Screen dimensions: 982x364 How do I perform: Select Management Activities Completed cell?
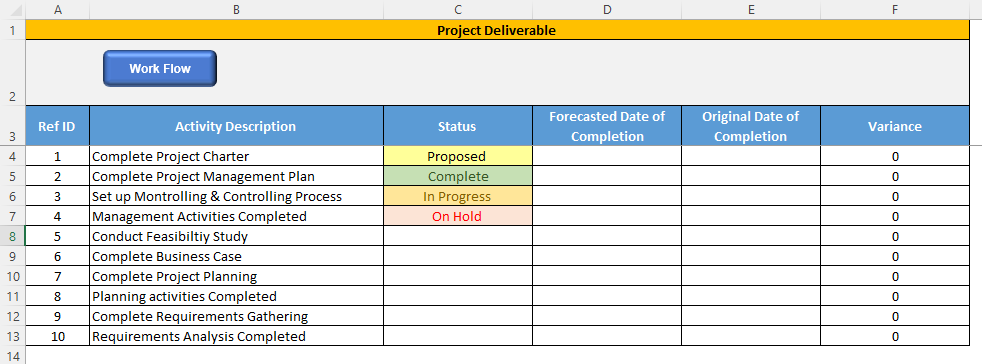coord(236,216)
